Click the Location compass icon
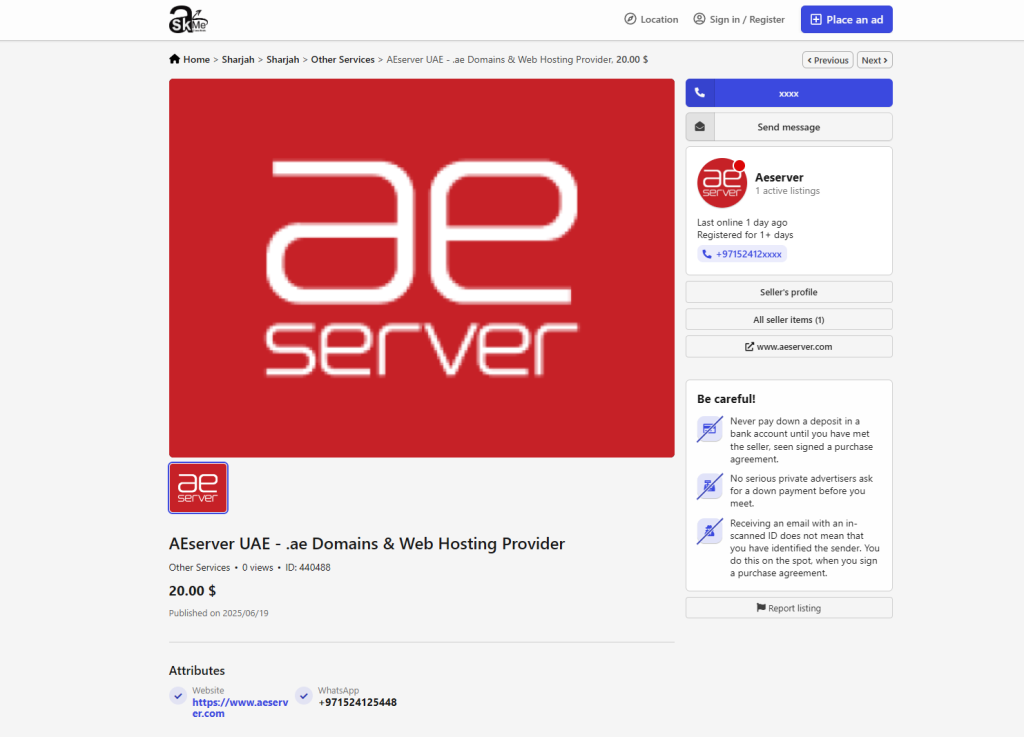The width and height of the screenshot is (1024, 737). pyautogui.click(x=630, y=19)
